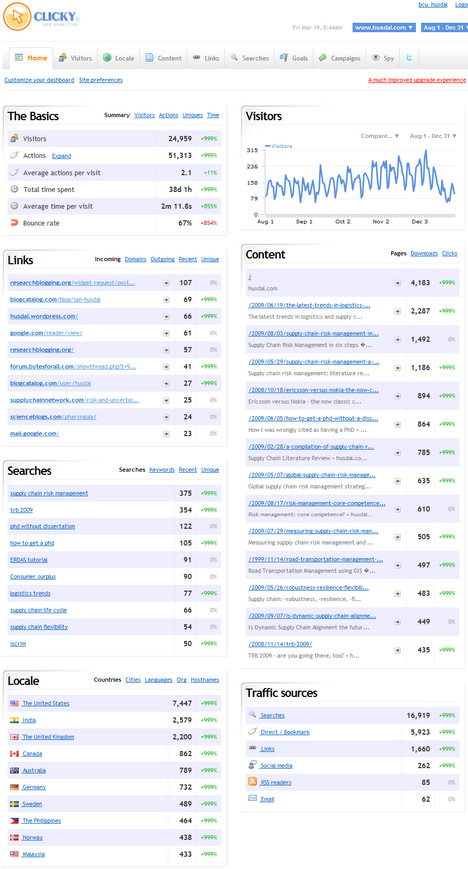
Task: Click Customize your dashboard link
Action: click(39, 80)
